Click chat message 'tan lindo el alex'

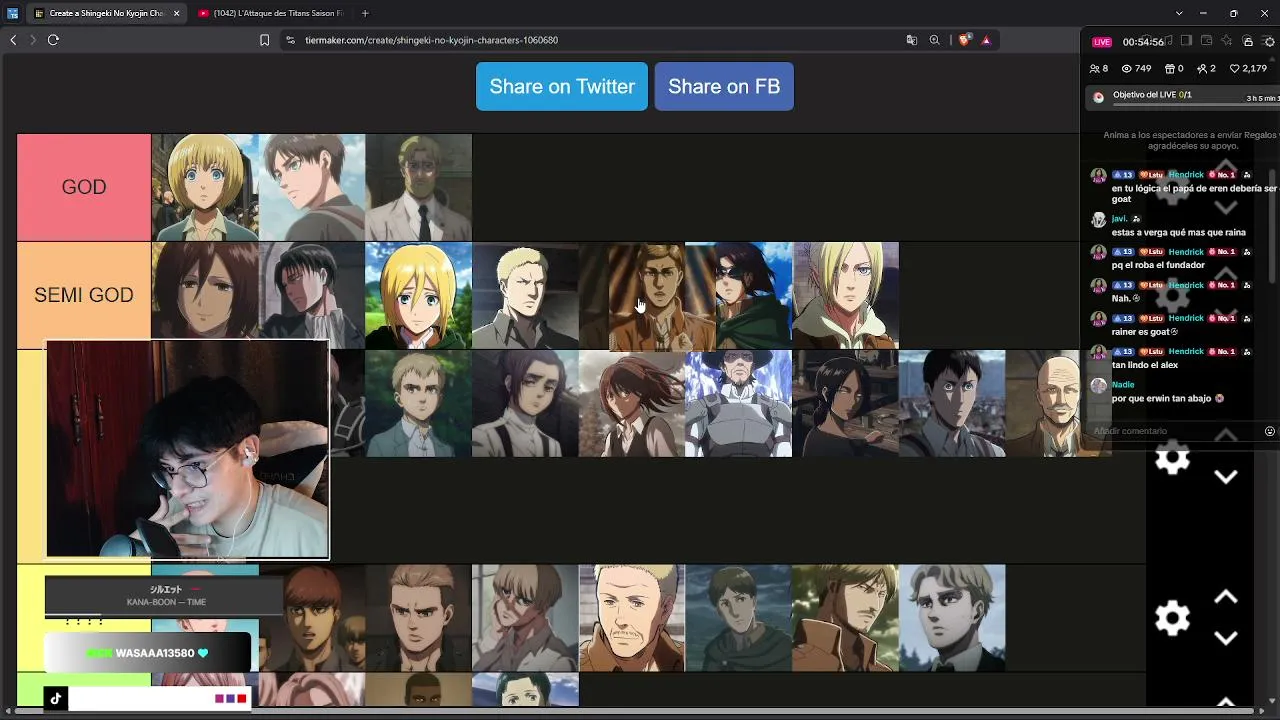click(1145, 365)
